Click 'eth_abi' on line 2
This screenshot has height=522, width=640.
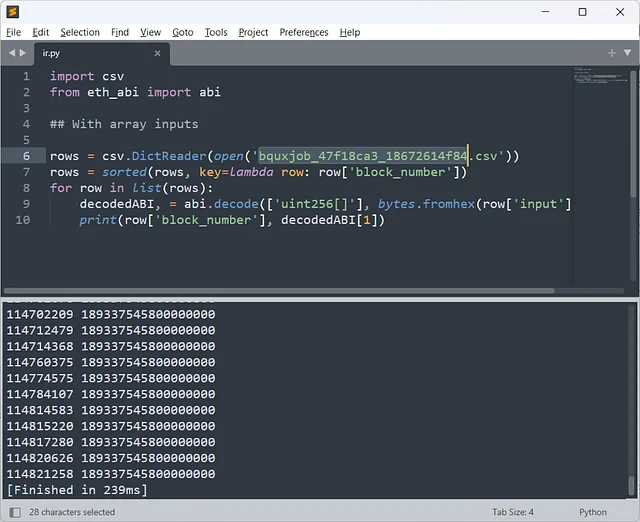(113, 92)
